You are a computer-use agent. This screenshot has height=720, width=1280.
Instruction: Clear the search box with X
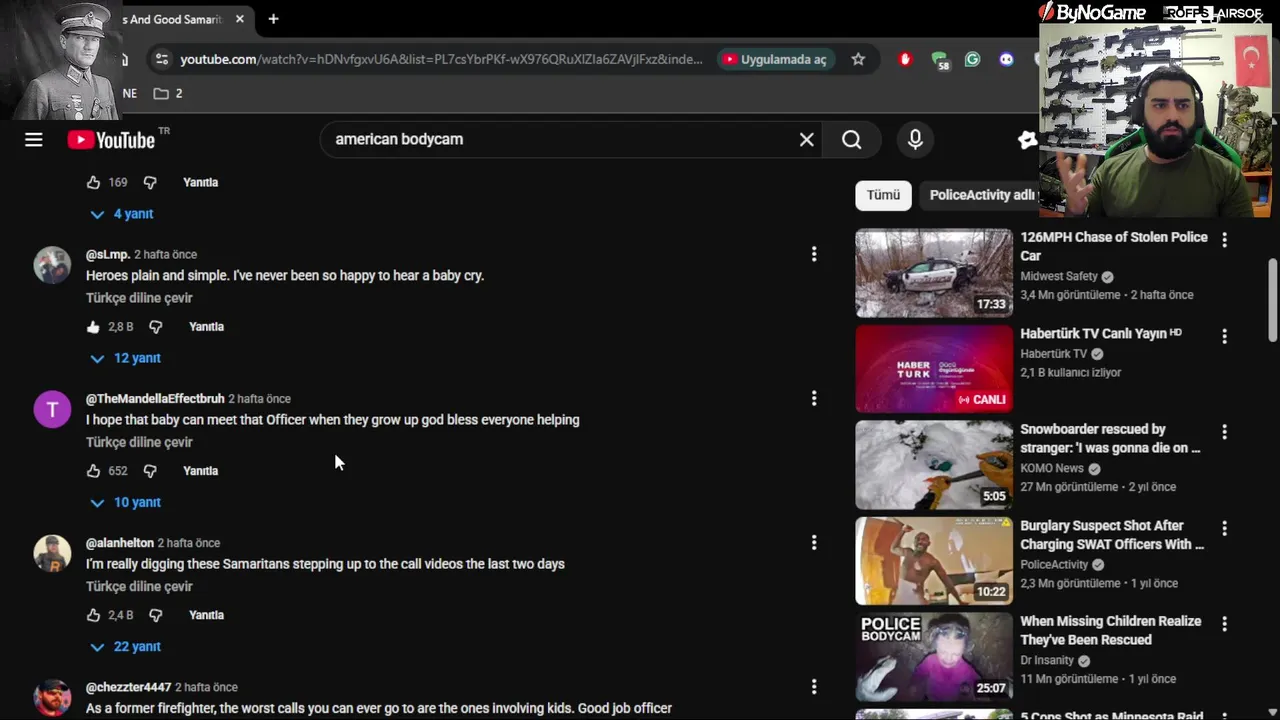pos(807,140)
